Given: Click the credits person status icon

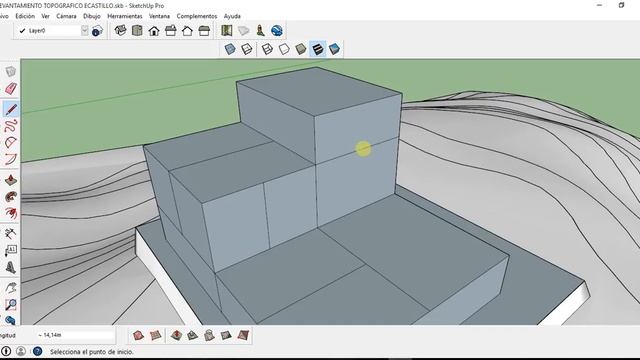Looking at the screenshot, I should [21, 351].
